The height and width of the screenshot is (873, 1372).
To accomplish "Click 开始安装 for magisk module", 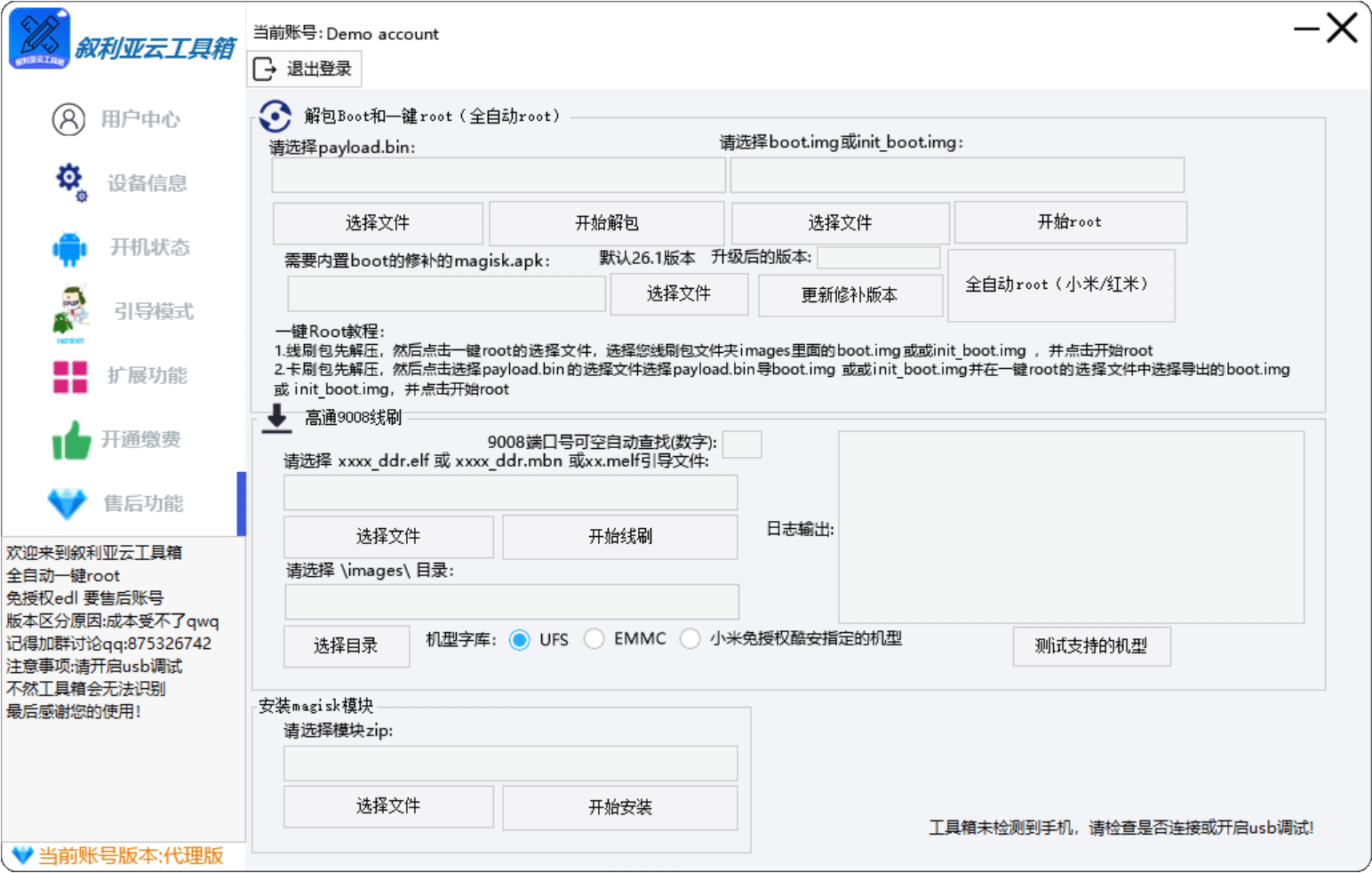I will tap(619, 807).
